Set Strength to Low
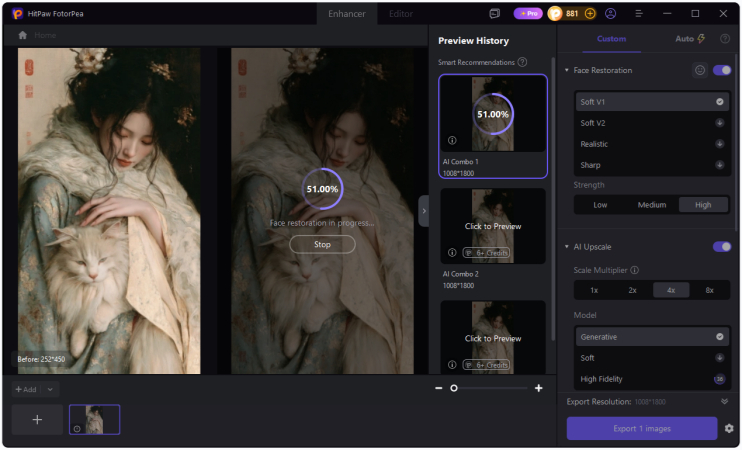The image size is (742, 450). tap(600, 205)
